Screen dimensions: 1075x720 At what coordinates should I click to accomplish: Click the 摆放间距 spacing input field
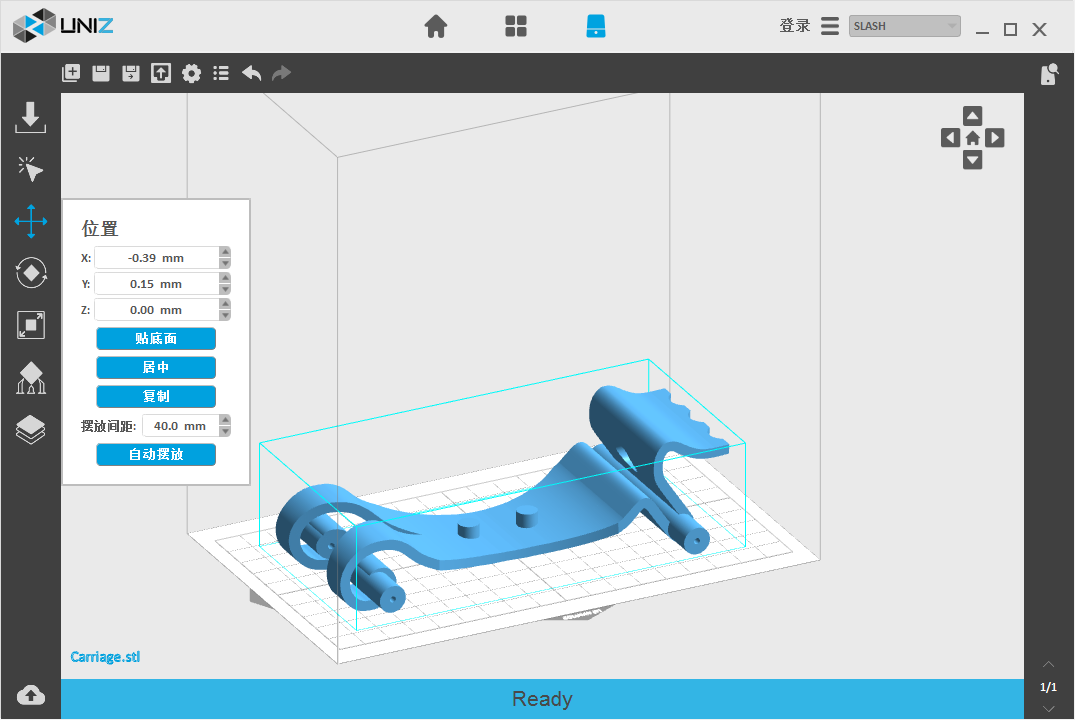(x=180, y=426)
